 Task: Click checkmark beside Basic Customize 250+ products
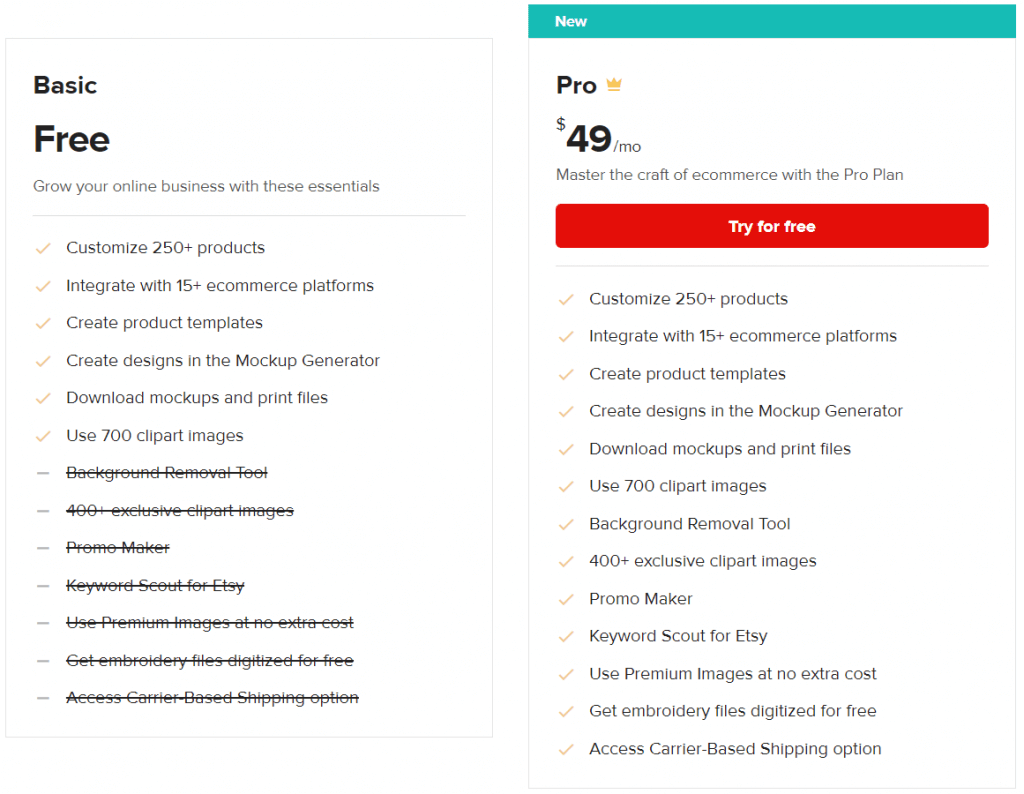43,248
